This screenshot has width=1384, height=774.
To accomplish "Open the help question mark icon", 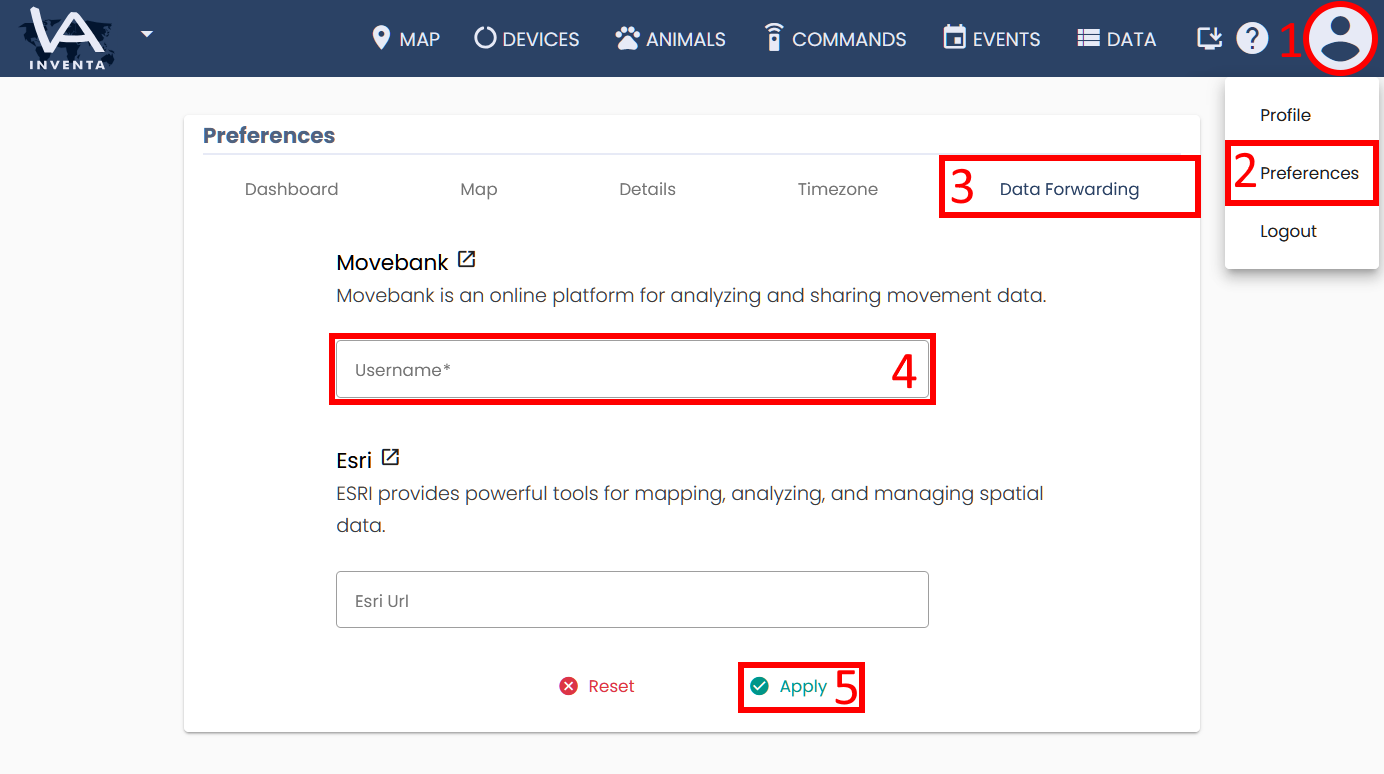I will [1252, 39].
